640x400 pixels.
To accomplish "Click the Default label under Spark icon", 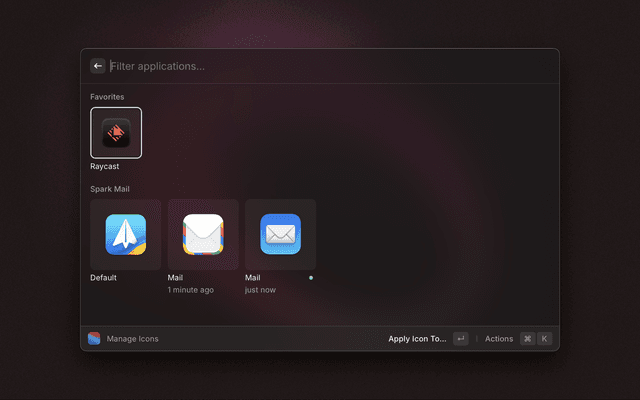I will [104, 278].
